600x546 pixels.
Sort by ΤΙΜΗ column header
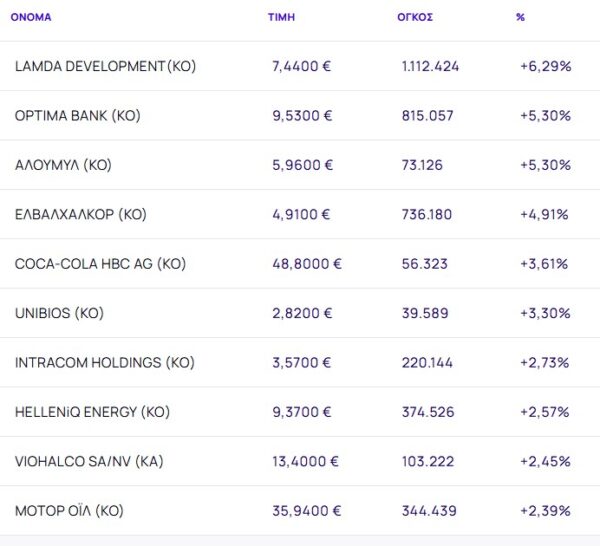281,18
